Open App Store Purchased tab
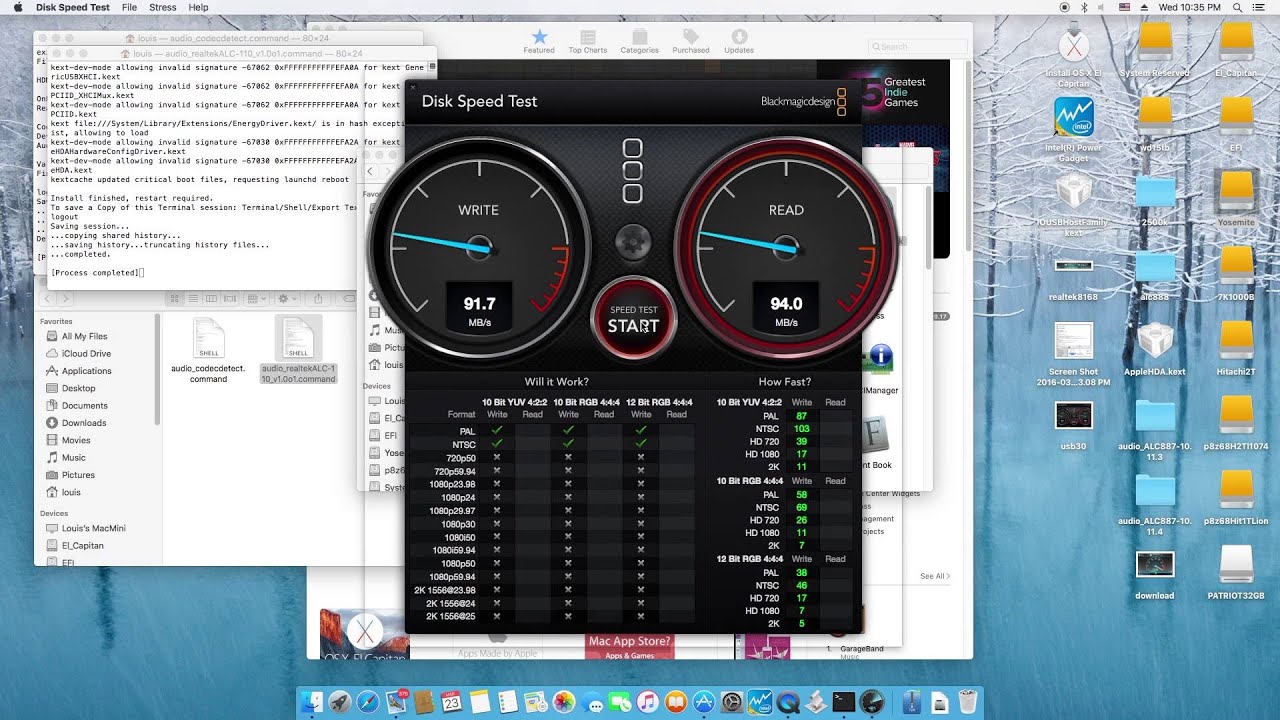The height and width of the screenshot is (720, 1280). pos(691,41)
